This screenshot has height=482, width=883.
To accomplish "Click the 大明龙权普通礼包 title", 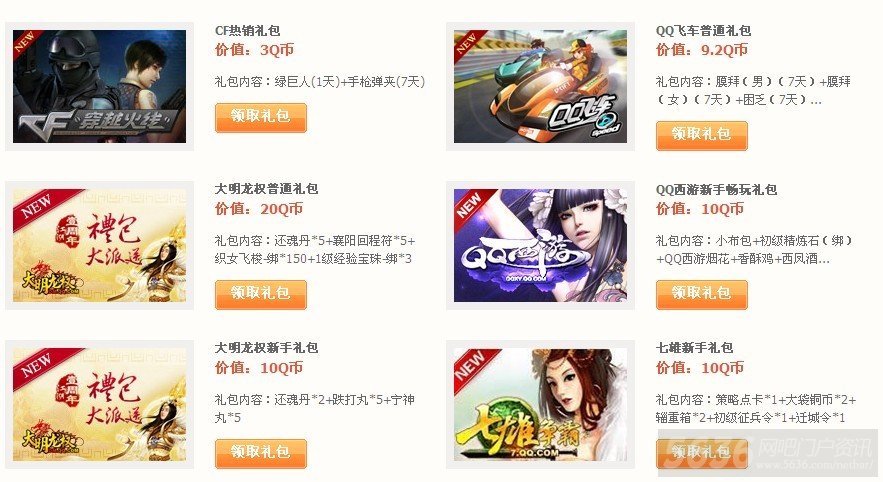I will 266,189.
